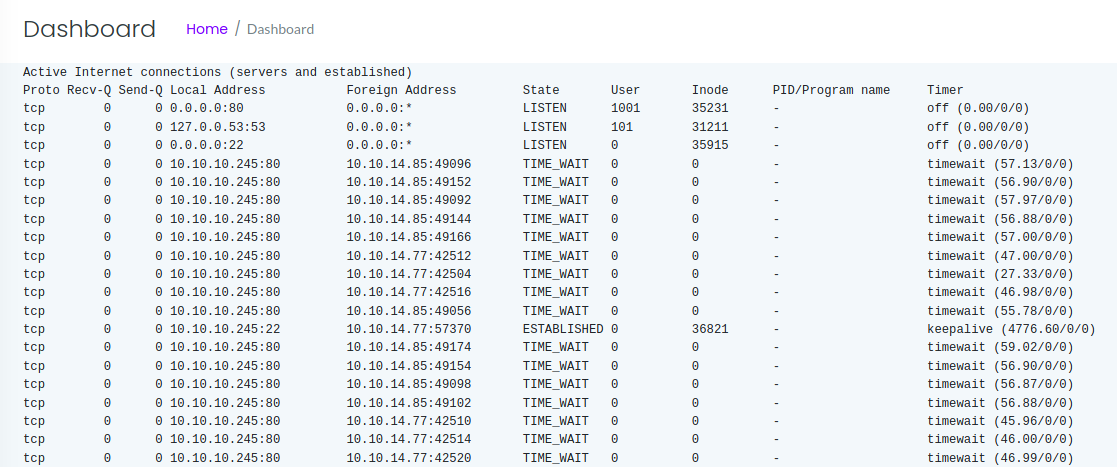Select foreign address 10.10.14.77:42510
Viewport: 1117px width, 467px height.
click(409, 421)
